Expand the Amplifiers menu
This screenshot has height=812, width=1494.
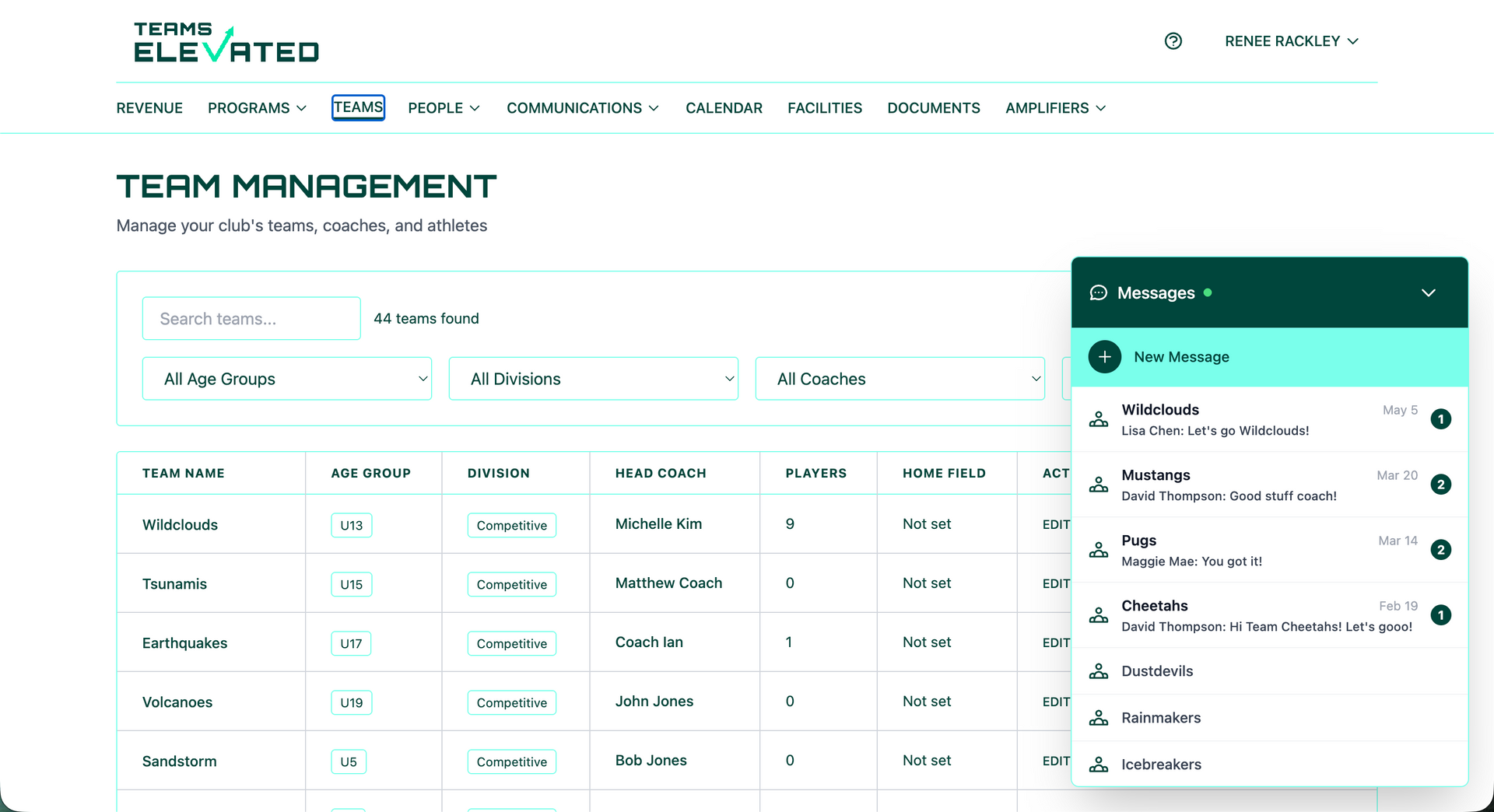click(1055, 108)
